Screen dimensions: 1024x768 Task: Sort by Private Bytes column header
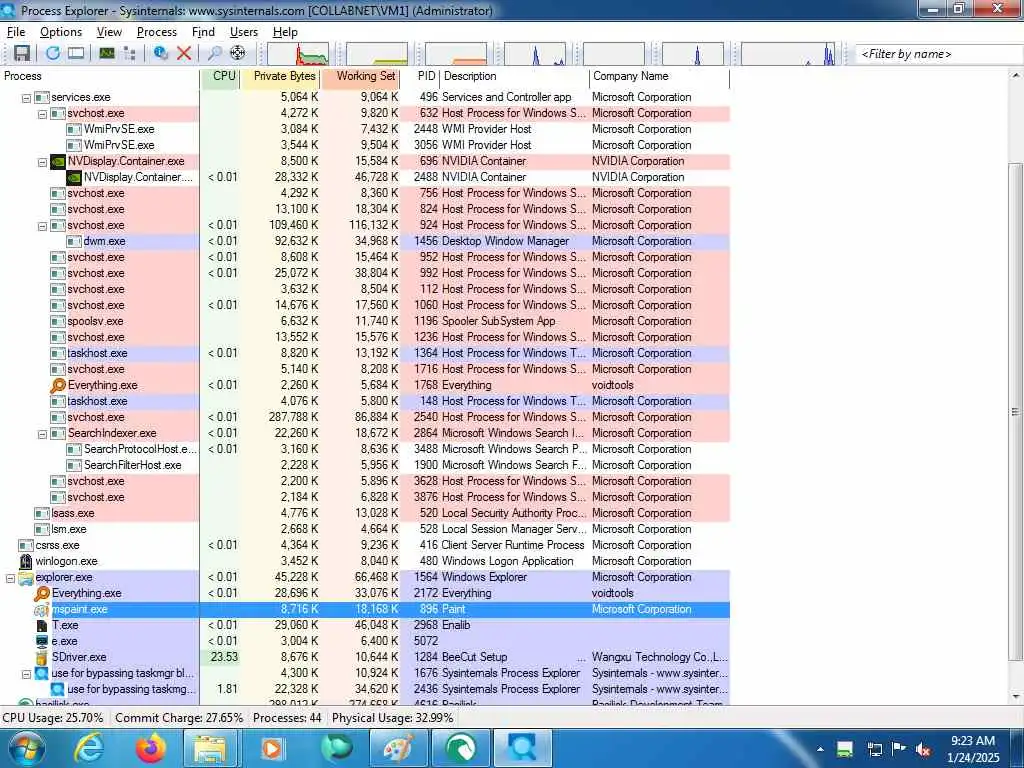coord(281,76)
